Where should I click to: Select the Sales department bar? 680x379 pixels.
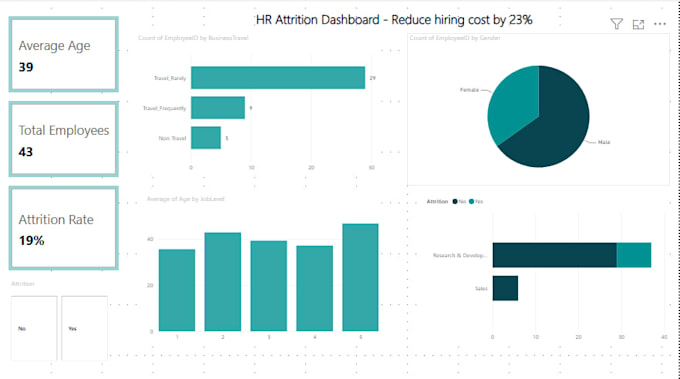(x=505, y=288)
